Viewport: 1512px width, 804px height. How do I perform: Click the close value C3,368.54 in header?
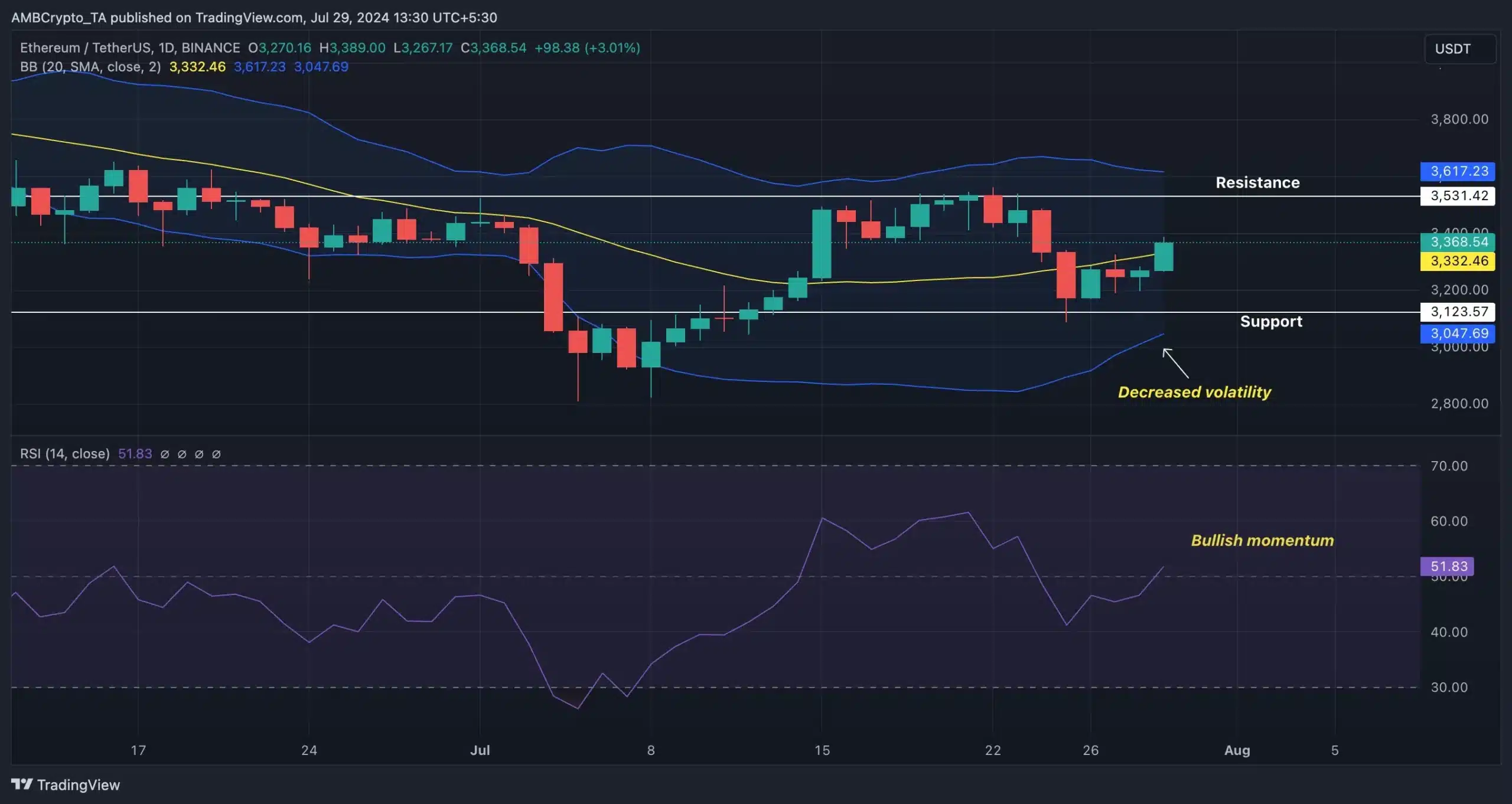tap(493, 48)
